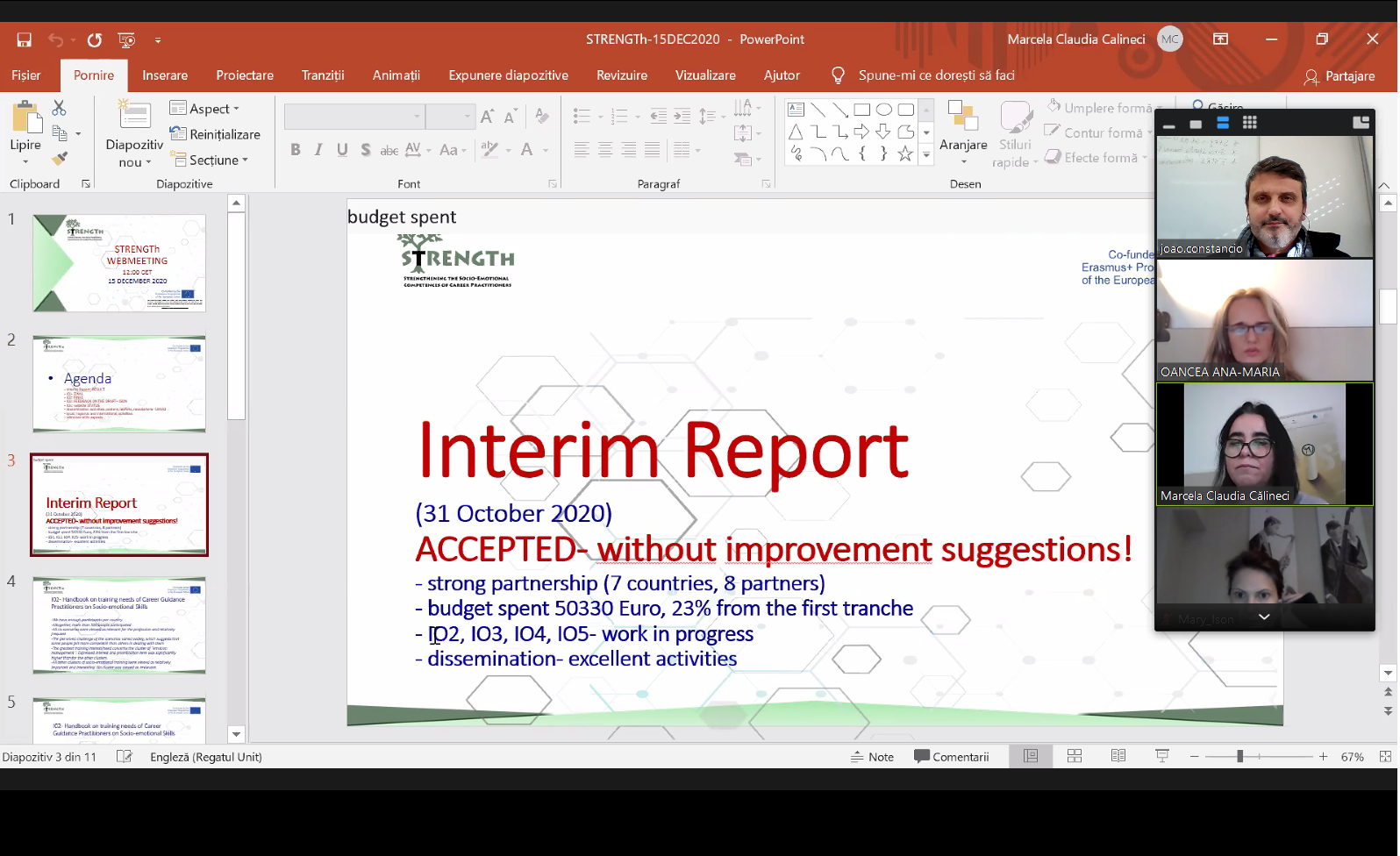Click the Reinițializare button

216,134
